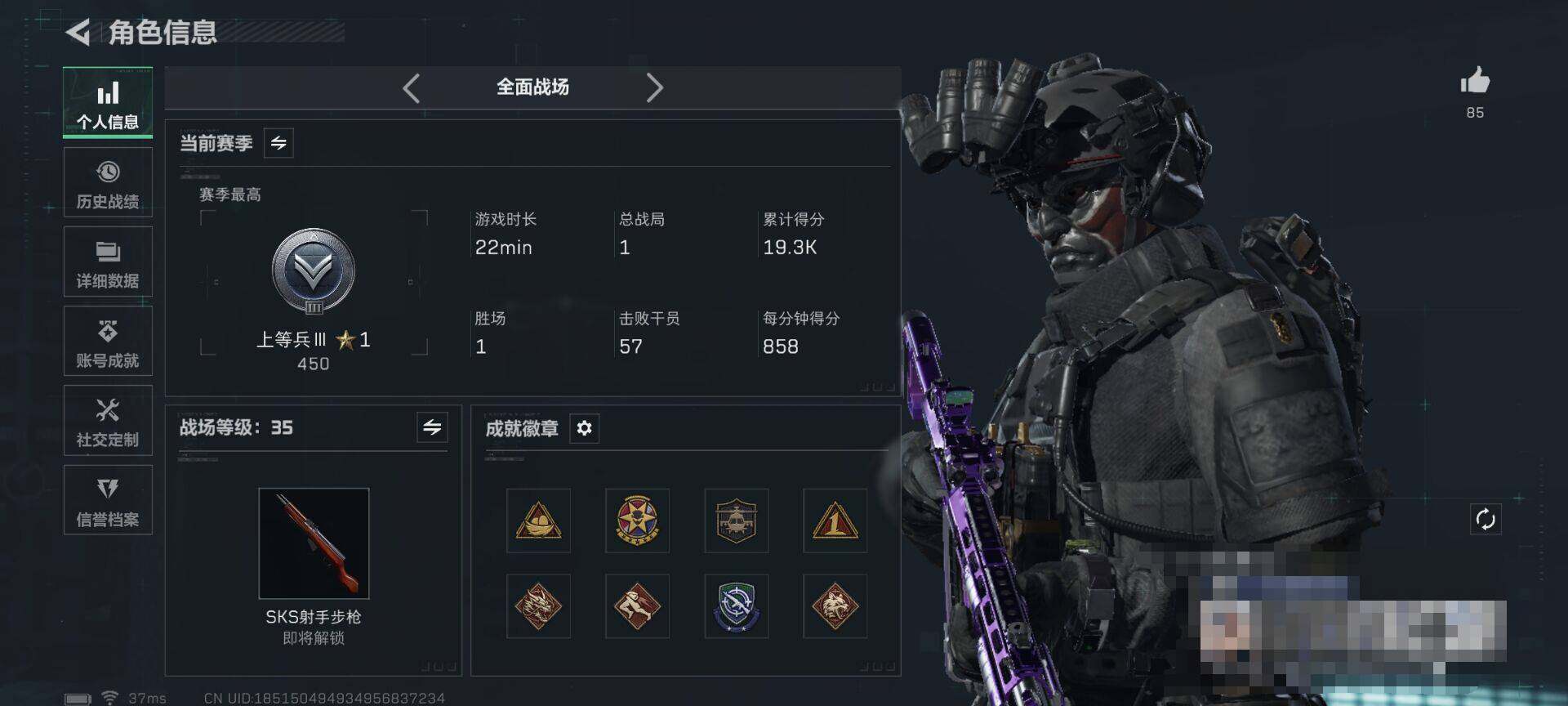The height and width of the screenshot is (706, 1568).
Task: Toggle the swap button beside 战场等级
Action: click(432, 427)
